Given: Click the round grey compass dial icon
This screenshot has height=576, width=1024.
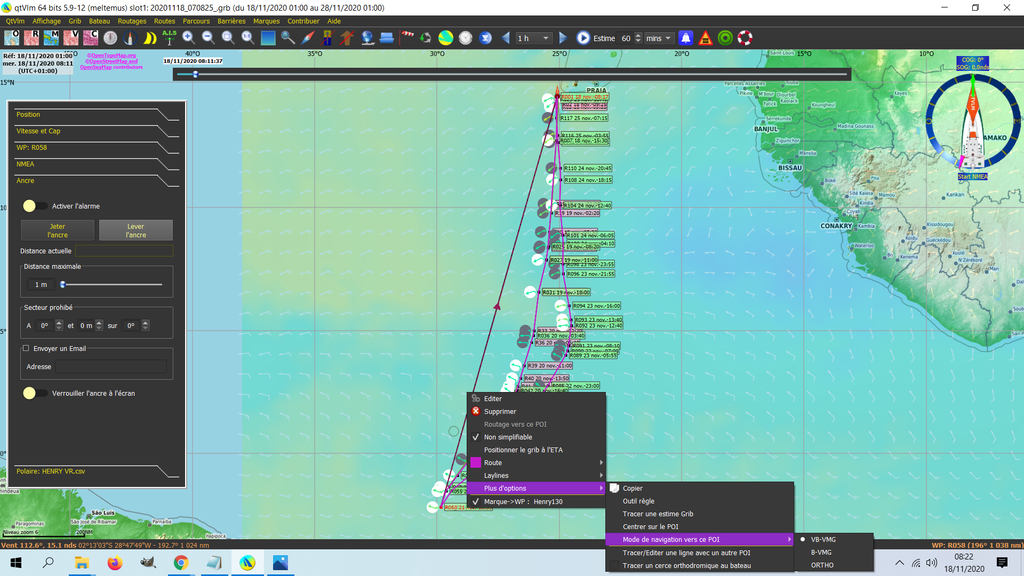Looking at the screenshot, I should 110,38.
